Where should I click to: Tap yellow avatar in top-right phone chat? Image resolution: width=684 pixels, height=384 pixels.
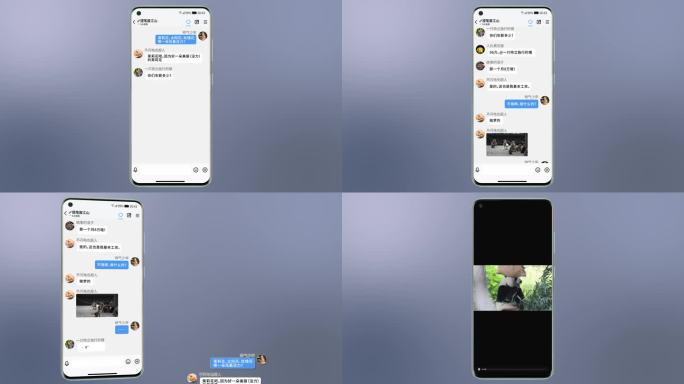(480, 49)
